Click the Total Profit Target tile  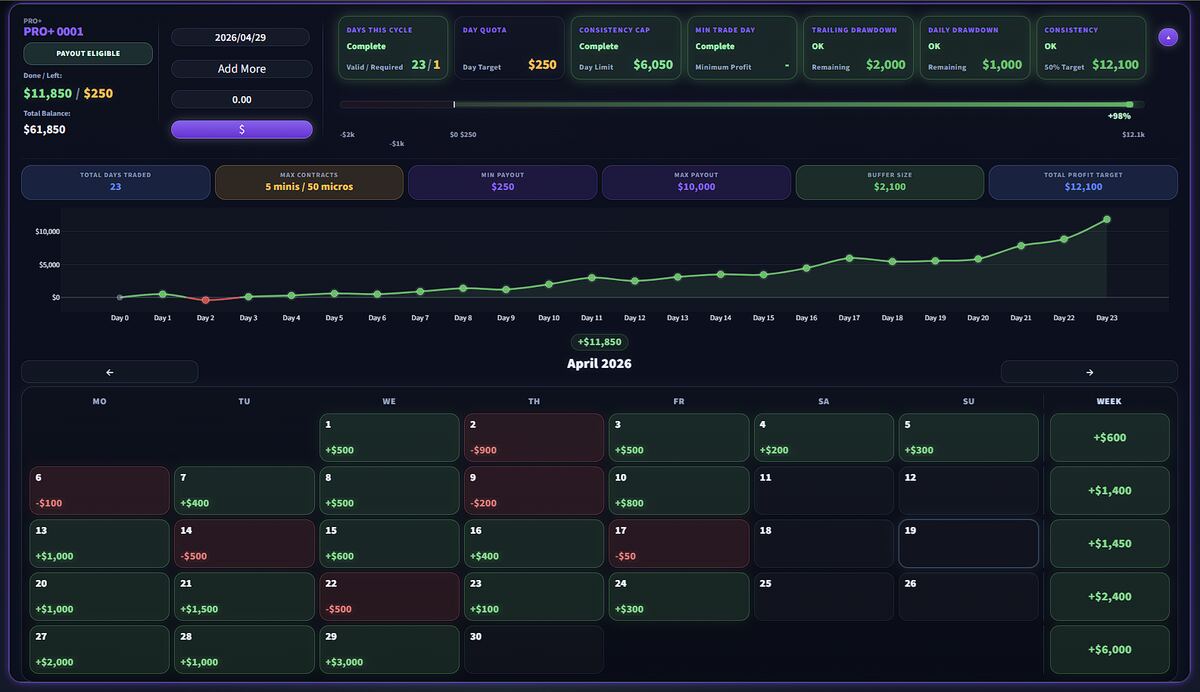1083,182
